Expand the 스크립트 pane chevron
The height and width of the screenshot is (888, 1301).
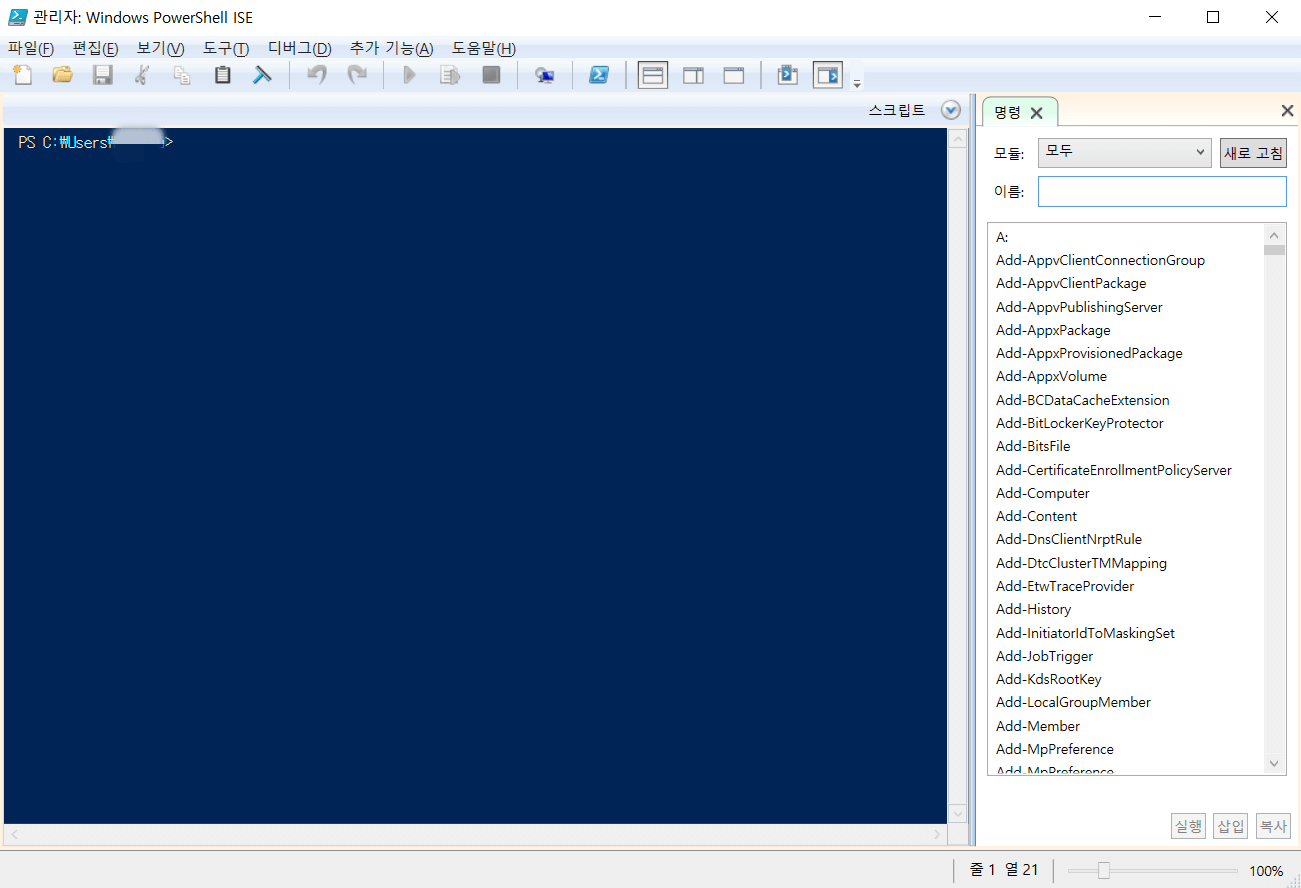(x=949, y=110)
